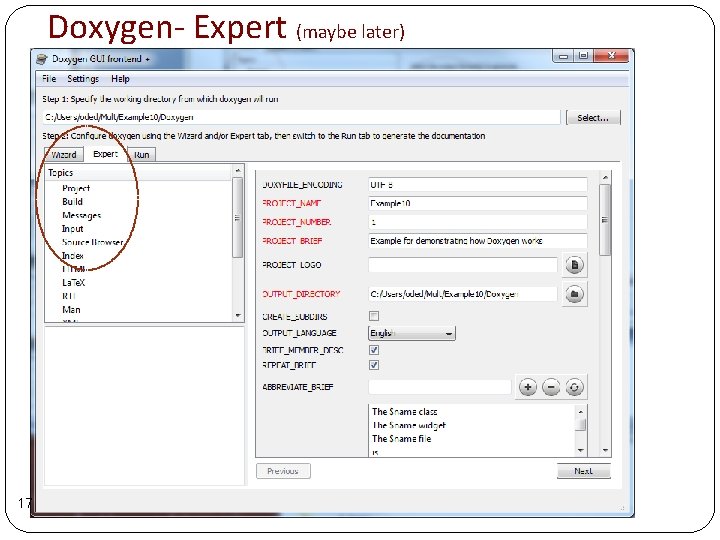Viewport: 720px width, 540px height.
Task: Click the PROJECT_BRIEF field
Action: point(478,241)
